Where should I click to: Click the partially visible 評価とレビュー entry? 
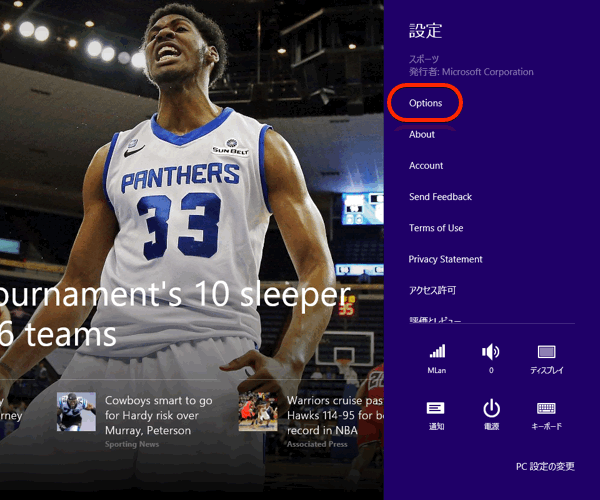coord(435,319)
